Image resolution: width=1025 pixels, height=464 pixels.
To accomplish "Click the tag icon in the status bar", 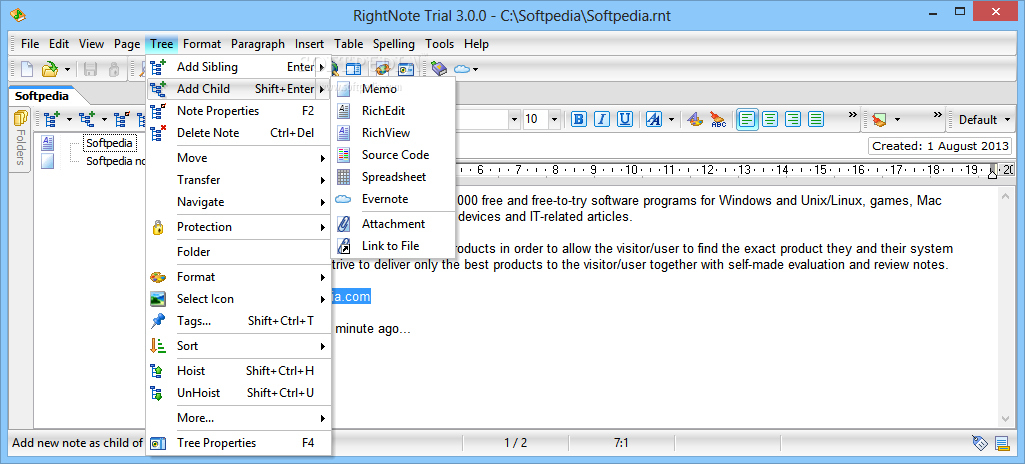I will point(979,443).
